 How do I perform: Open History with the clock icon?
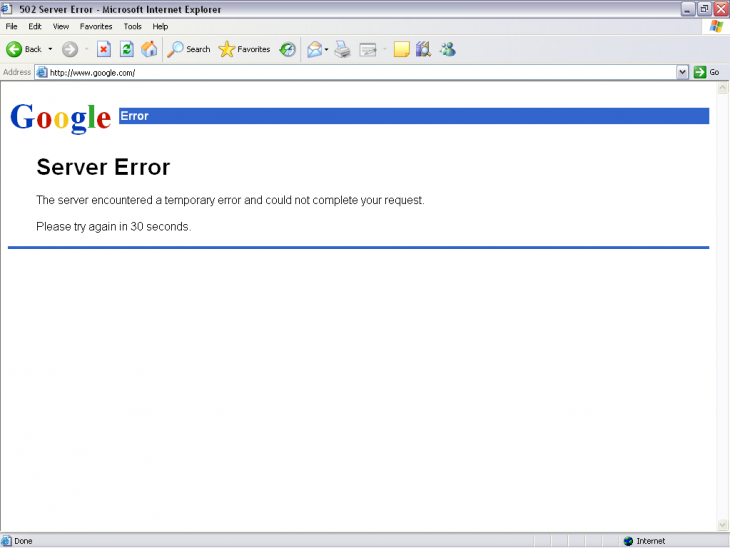287,49
